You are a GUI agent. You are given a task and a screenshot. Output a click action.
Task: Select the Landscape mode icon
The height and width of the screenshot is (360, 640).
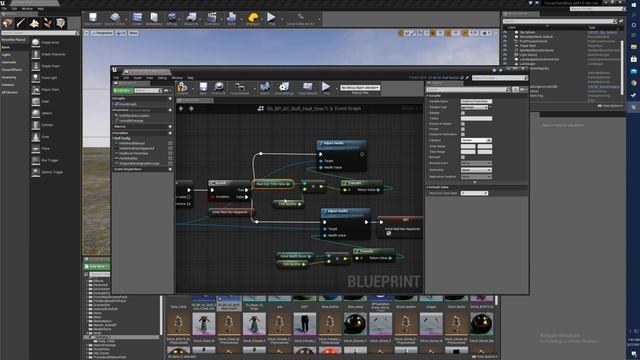[34, 23]
